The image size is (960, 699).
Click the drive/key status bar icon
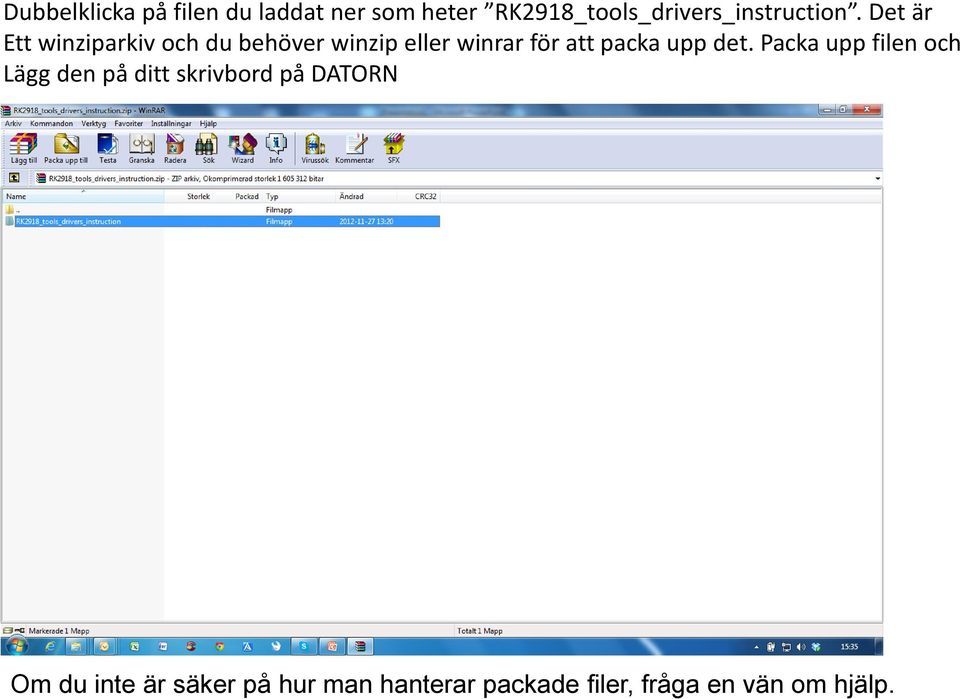[13, 630]
